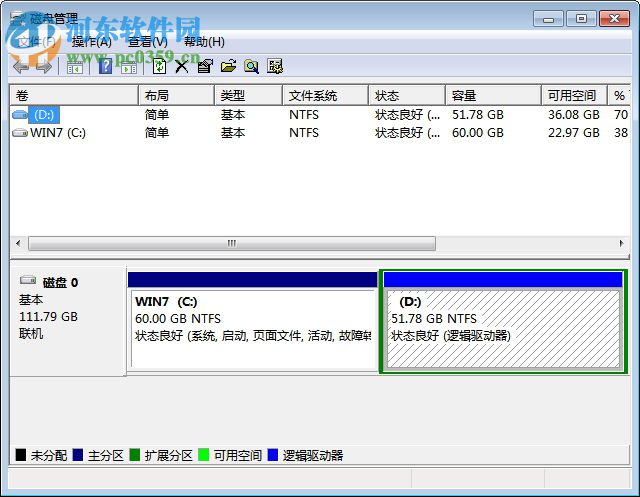Toggle the action pane toolbar icon
The height and width of the screenshot is (497, 640).
129,67
